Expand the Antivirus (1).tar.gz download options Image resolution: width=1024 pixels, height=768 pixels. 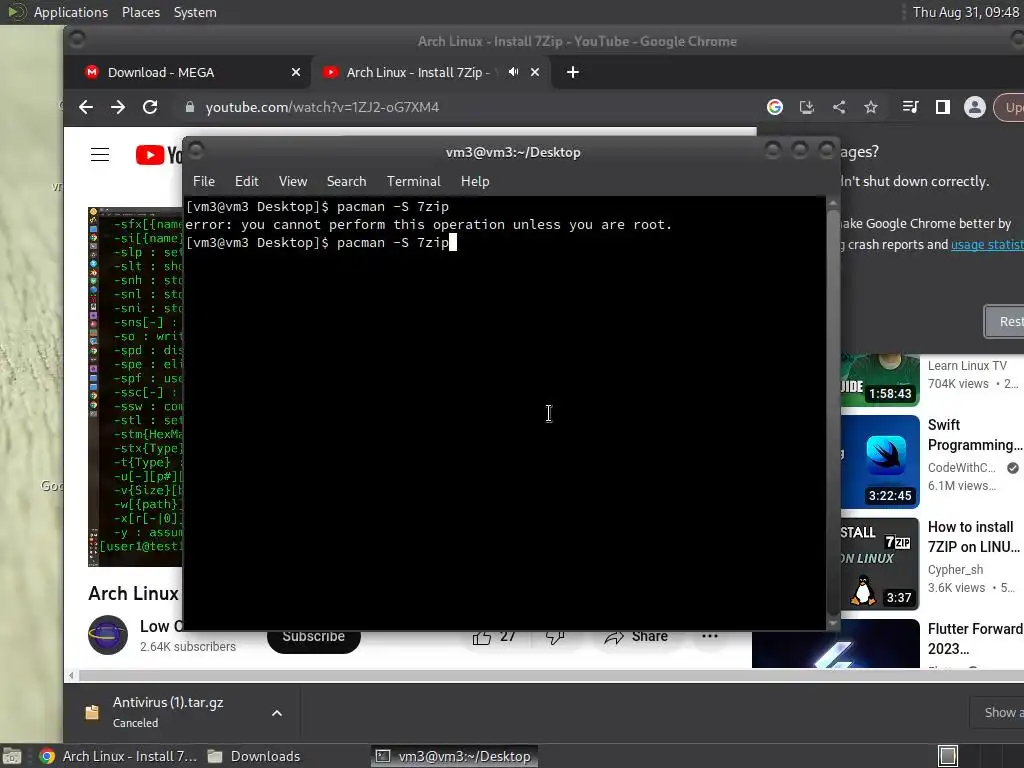(x=277, y=713)
